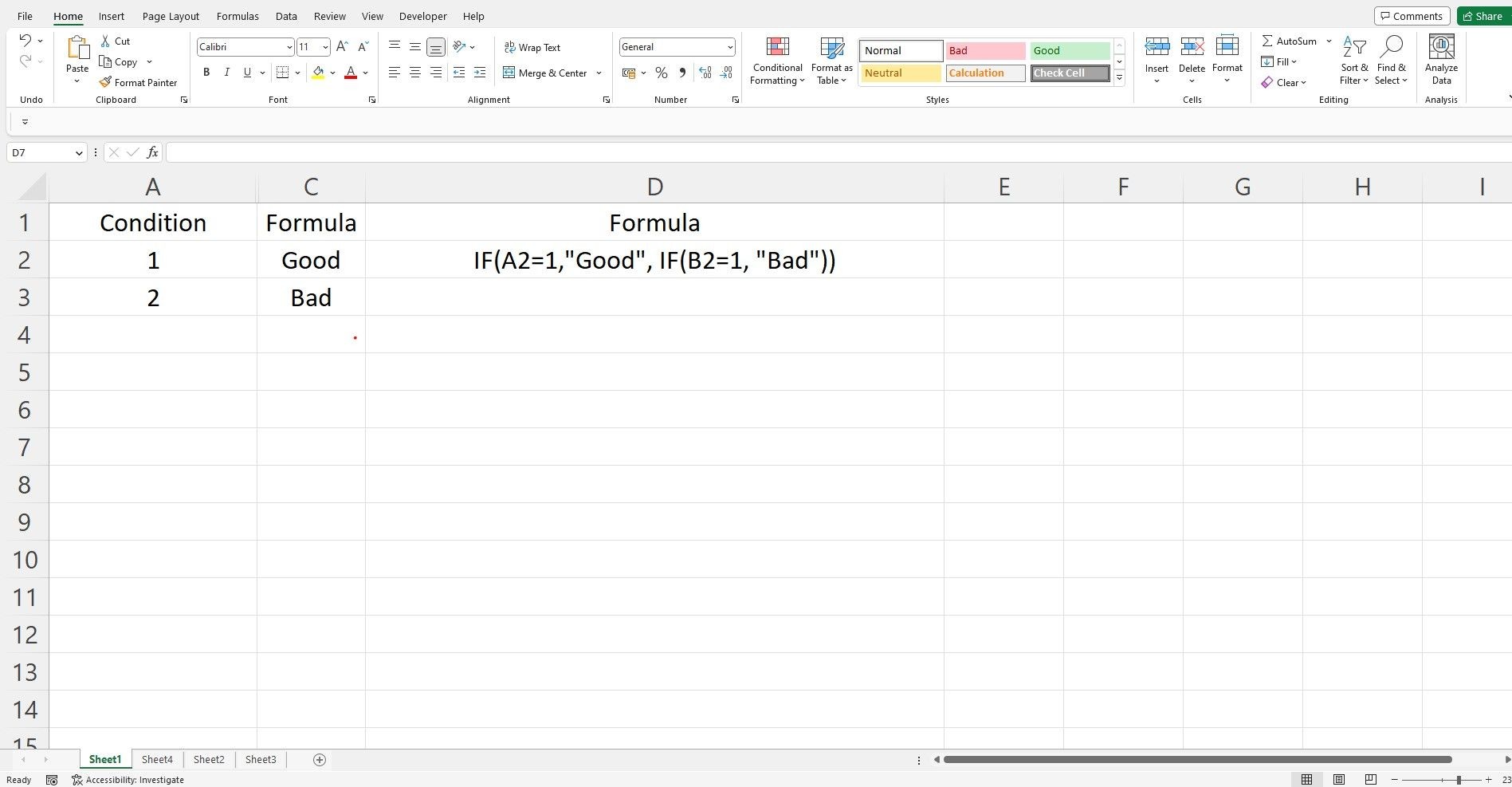
Task: Switch to the Formulas tab
Action: tap(238, 16)
